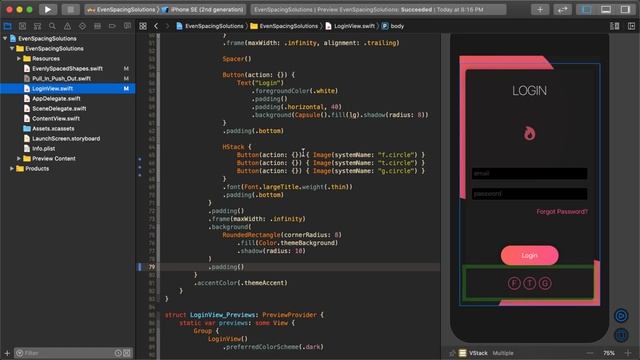Toggle the code review arrows button
Image resolution: width=640 pixels, height=360 pixels.
click(x=562, y=9)
